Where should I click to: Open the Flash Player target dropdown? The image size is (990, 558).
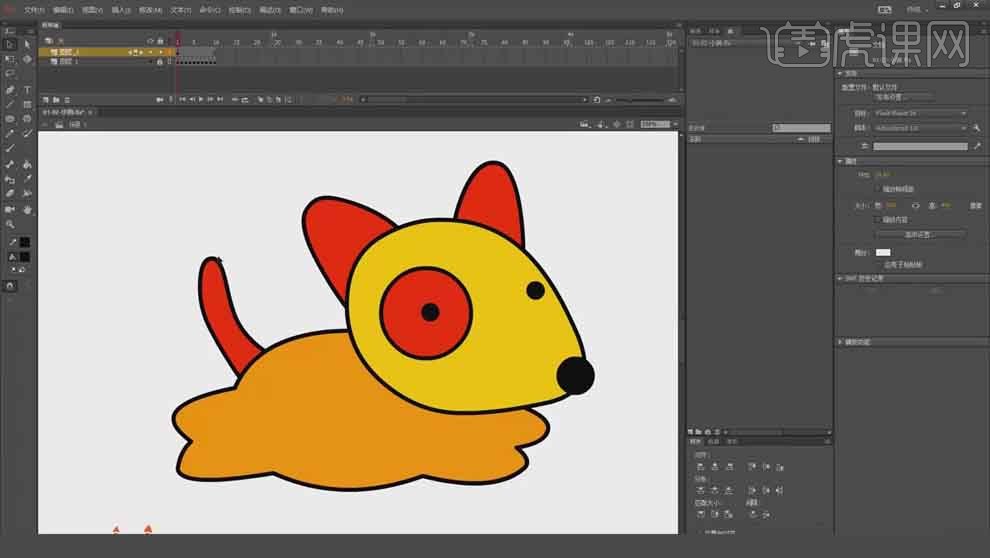click(920, 114)
